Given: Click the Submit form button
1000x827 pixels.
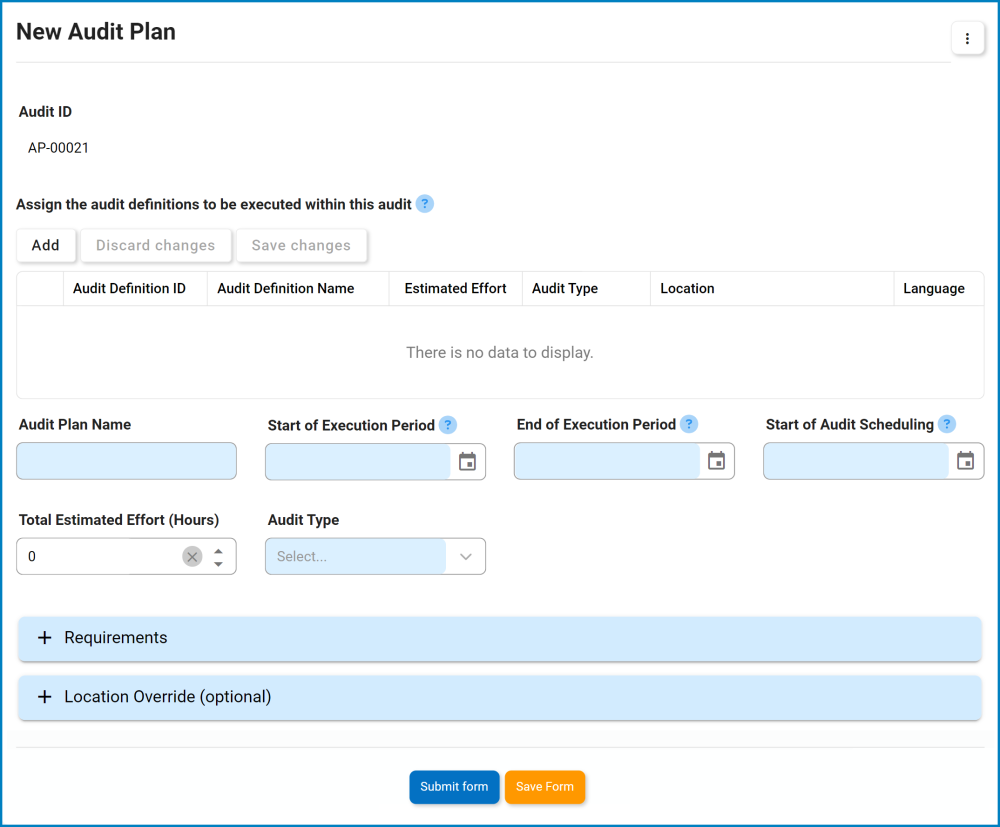Looking at the screenshot, I should click(x=454, y=787).
